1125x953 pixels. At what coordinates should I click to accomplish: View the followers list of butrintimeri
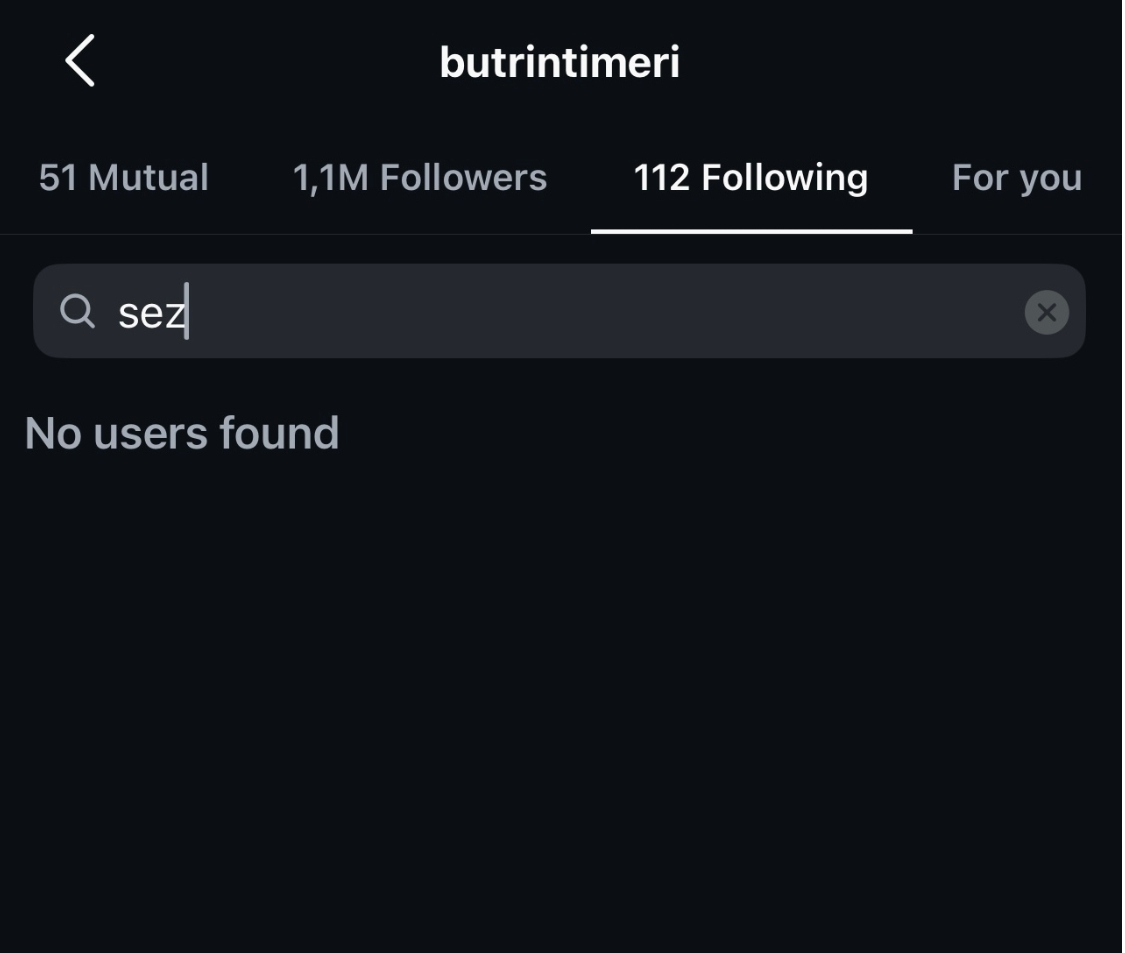pos(420,178)
